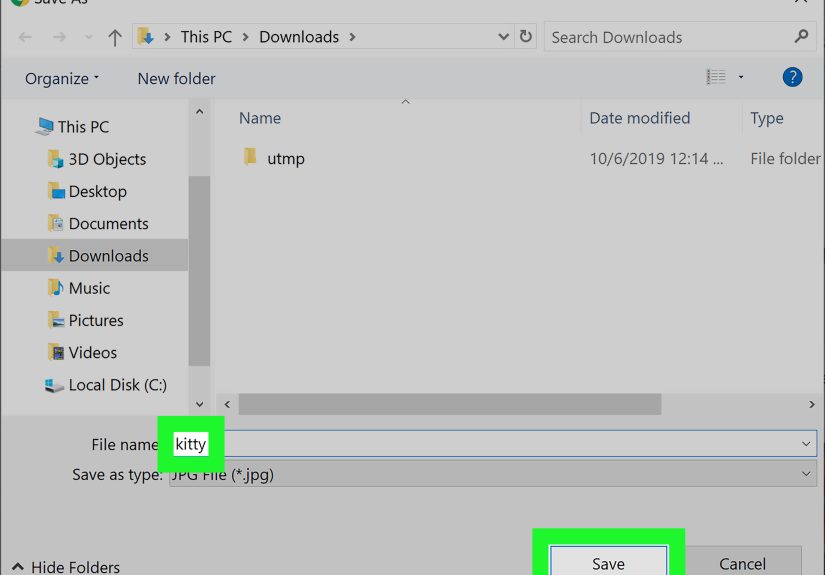
Task: Select This PC in the address path
Action: point(206,37)
